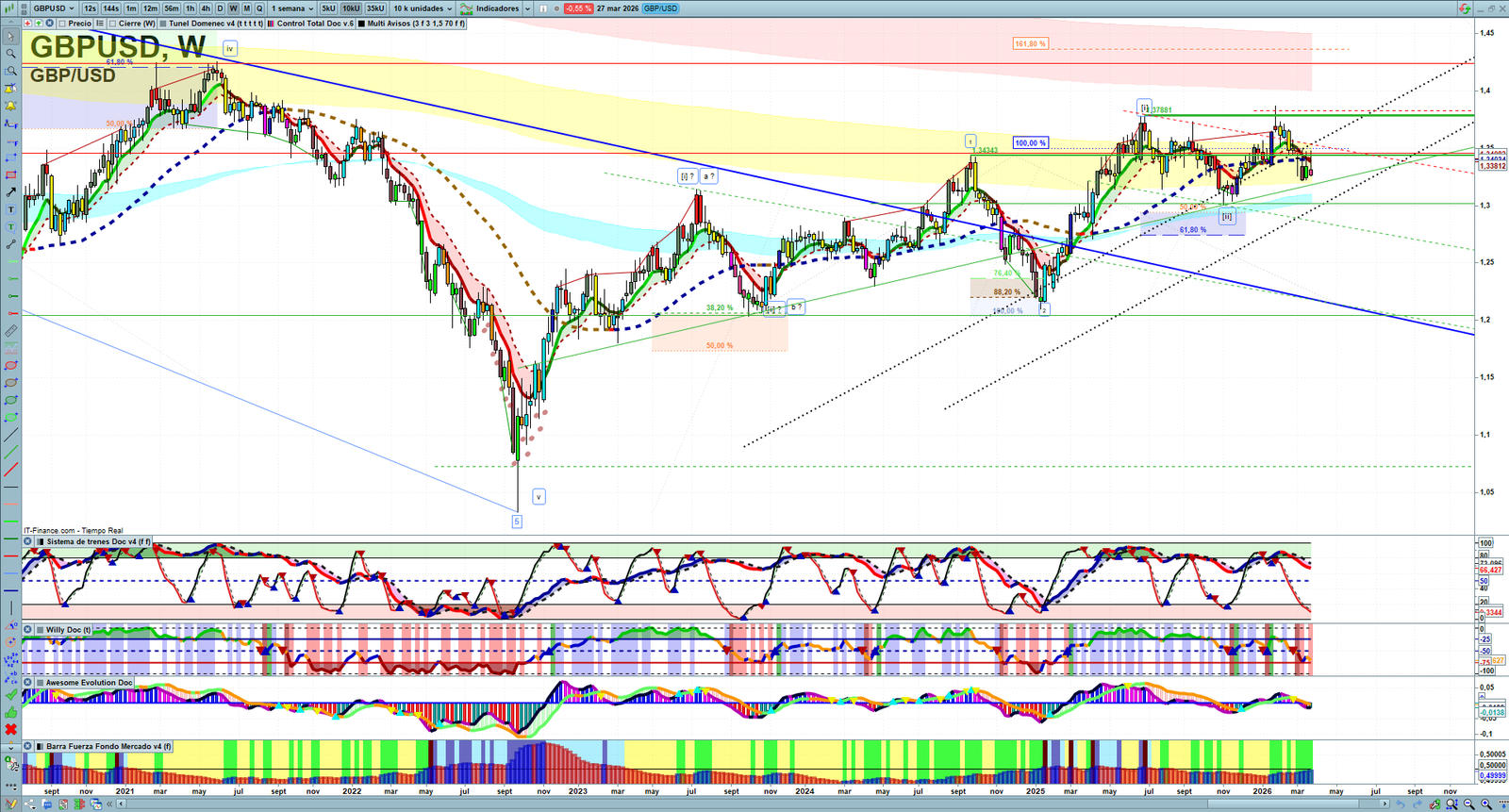The height and width of the screenshot is (812, 1509).
Task: Click the Control Total Doc v.6 color swatch
Action: click(x=272, y=24)
